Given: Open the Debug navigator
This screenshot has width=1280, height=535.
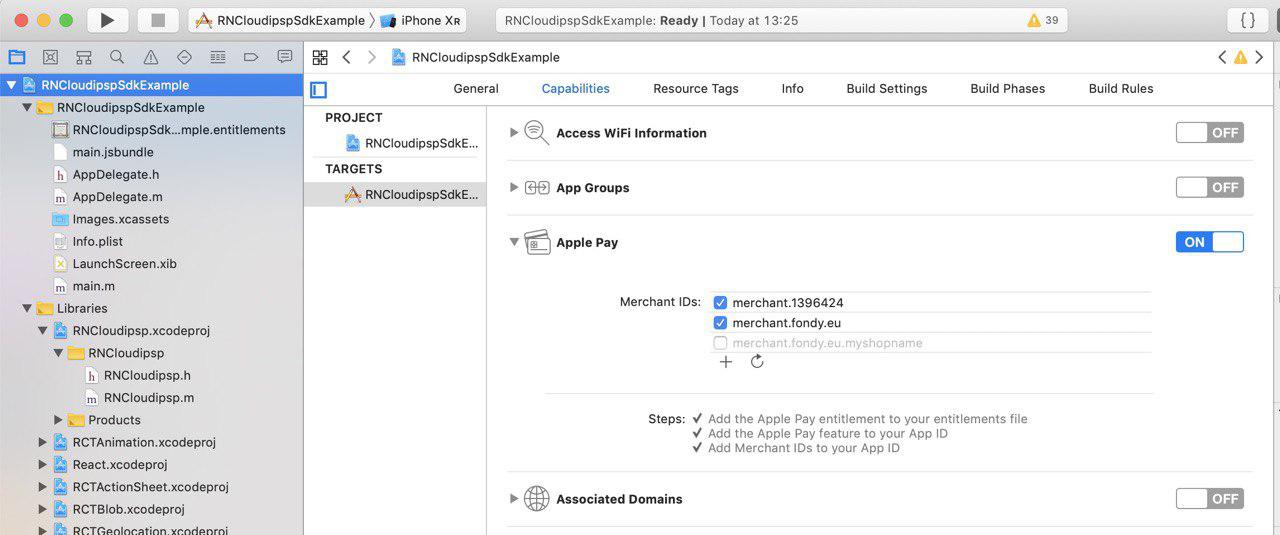Looking at the screenshot, I should [x=218, y=57].
